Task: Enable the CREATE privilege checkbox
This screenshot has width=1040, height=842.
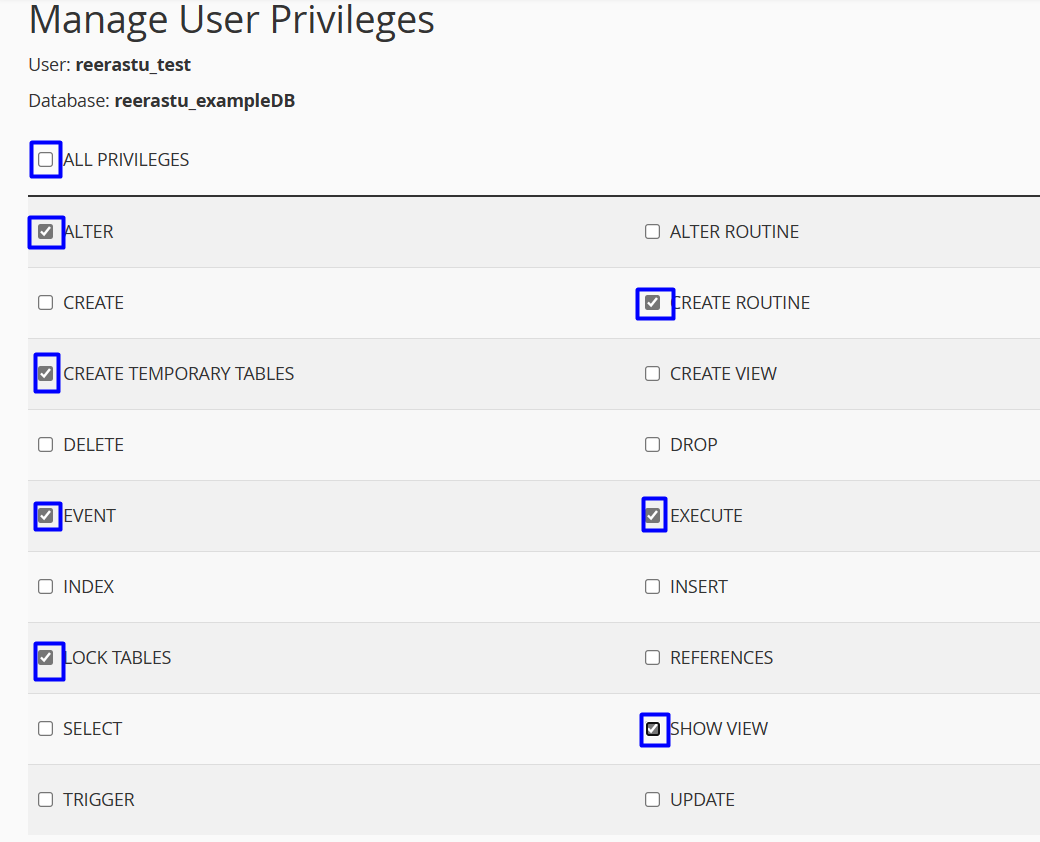Action: (46, 303)
